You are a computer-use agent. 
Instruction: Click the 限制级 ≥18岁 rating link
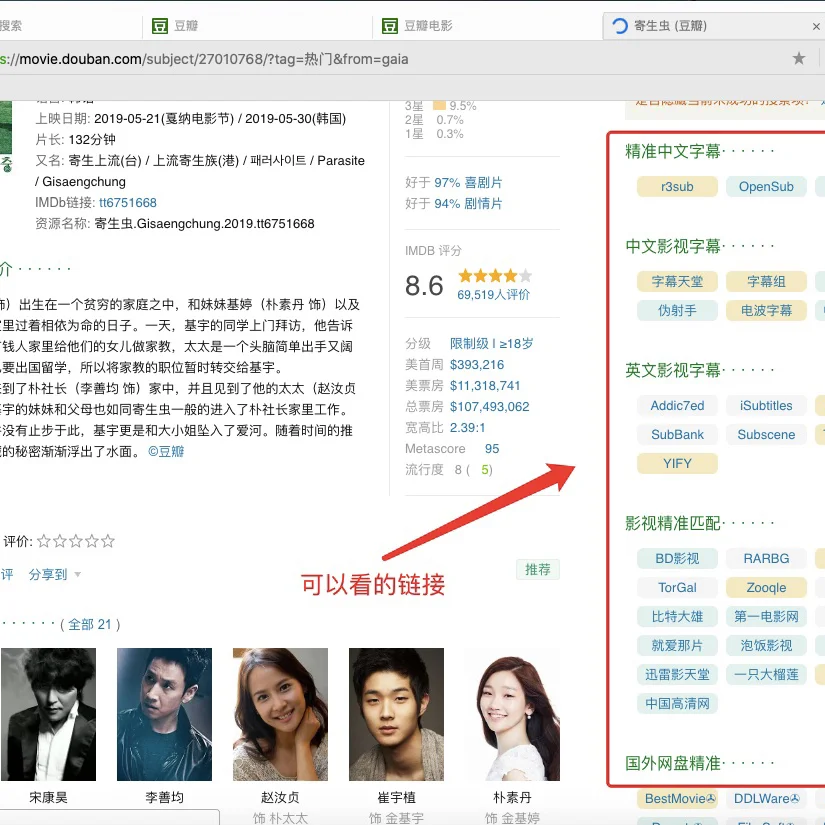491,344
